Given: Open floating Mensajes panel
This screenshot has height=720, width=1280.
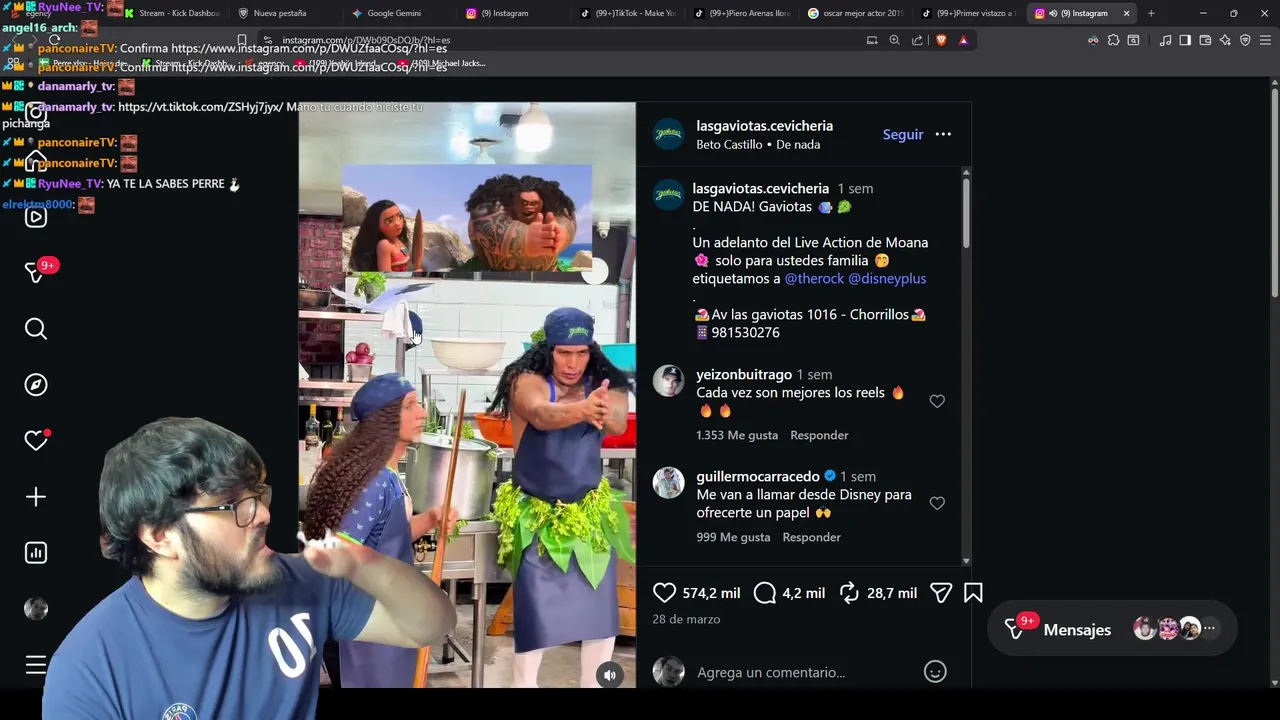Looking at the screenshot, I should 1112,629.
